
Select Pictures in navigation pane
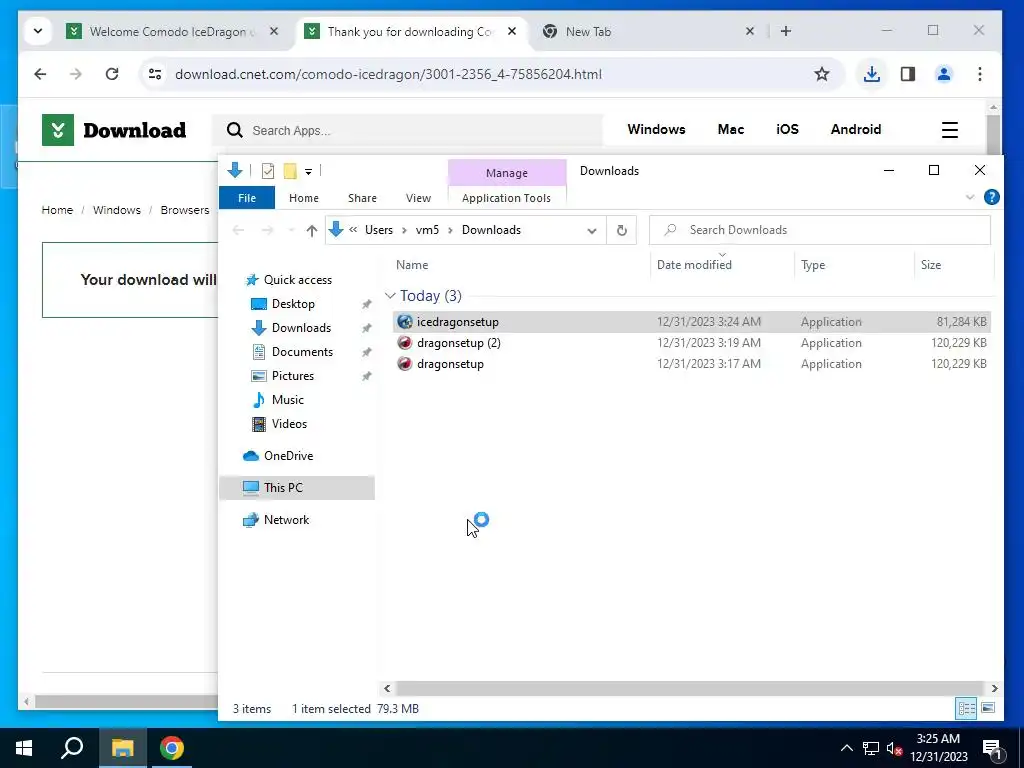293,376
